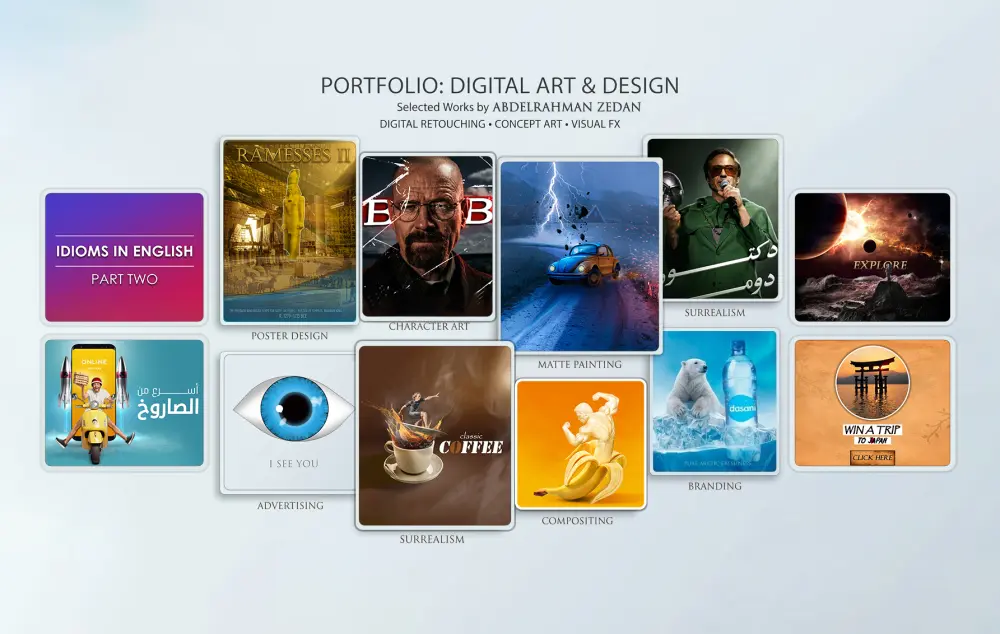1000x634 pixels.
Task: Select the muscular banana compositing image
Action: 580,444
